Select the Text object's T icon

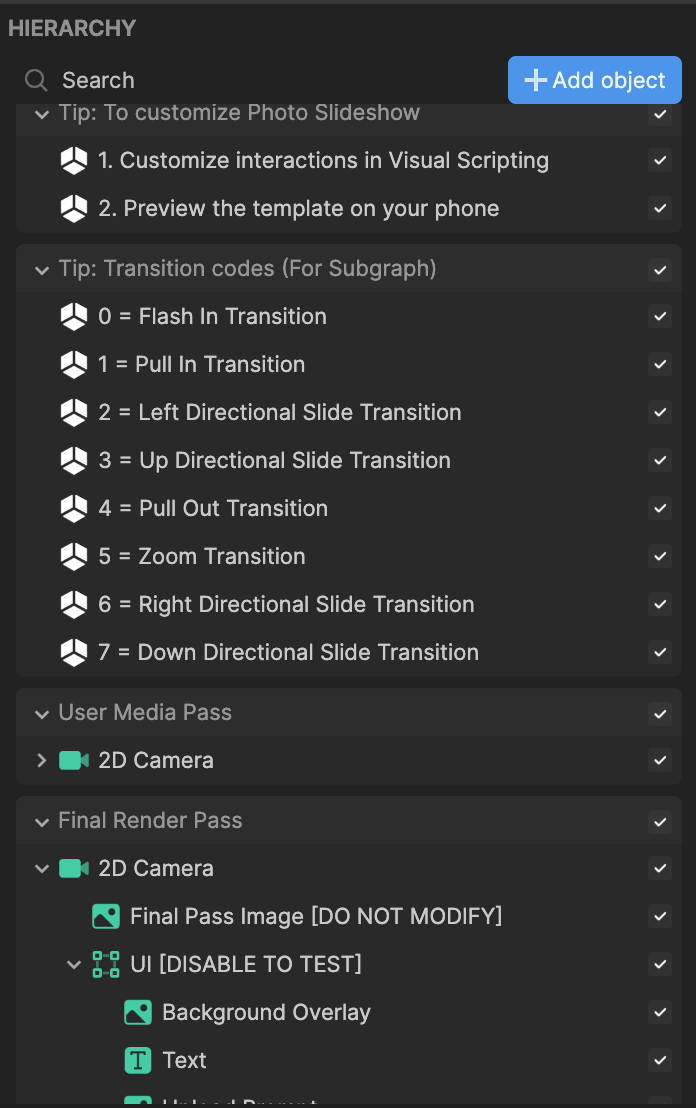click(x=138, y=1061)
